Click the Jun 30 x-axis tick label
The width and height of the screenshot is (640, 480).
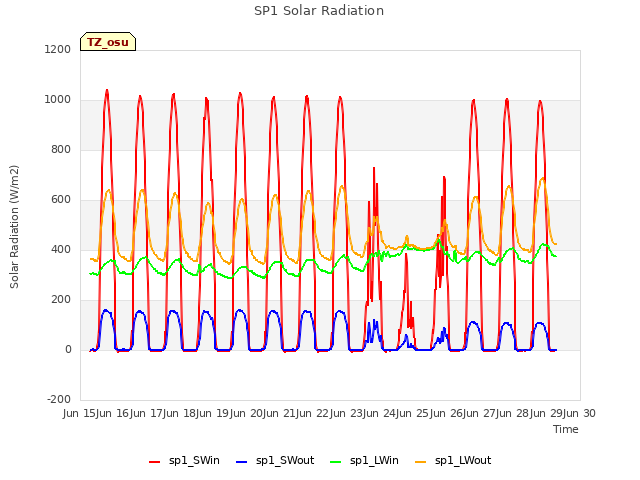[x=580, y=413]
